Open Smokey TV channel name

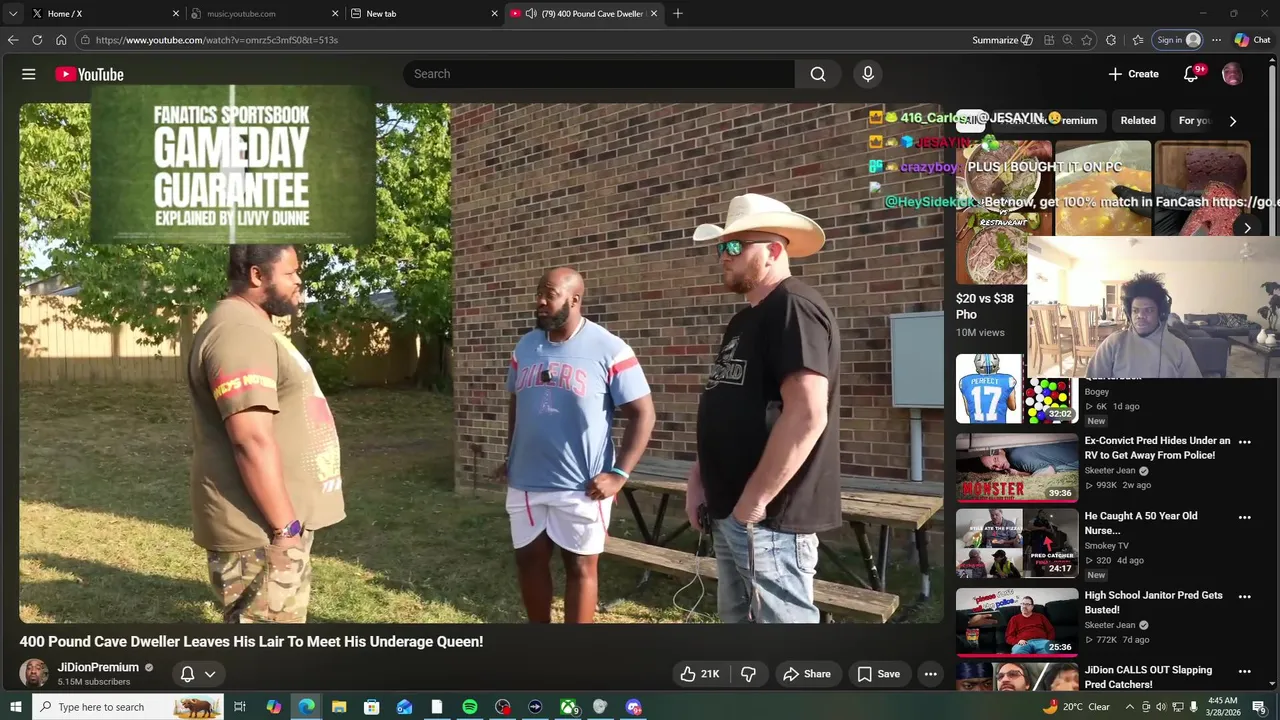pos(1106,546)
